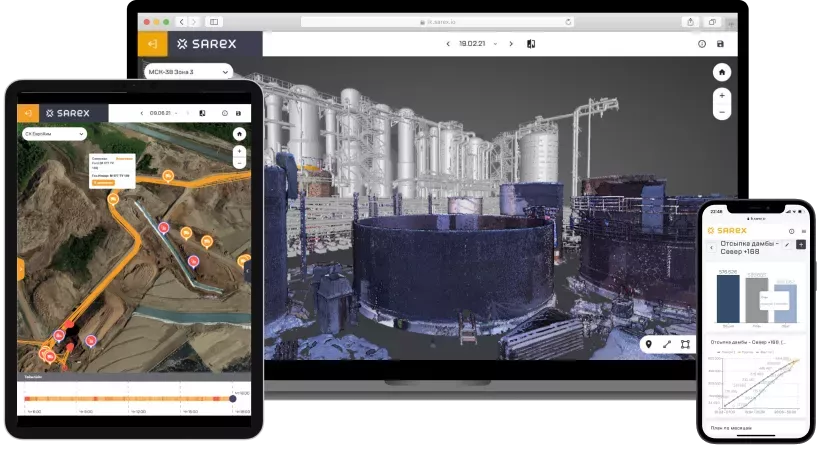Zoom in the 3D viewer with the plus button
The image size is (820, 455).
722,97
